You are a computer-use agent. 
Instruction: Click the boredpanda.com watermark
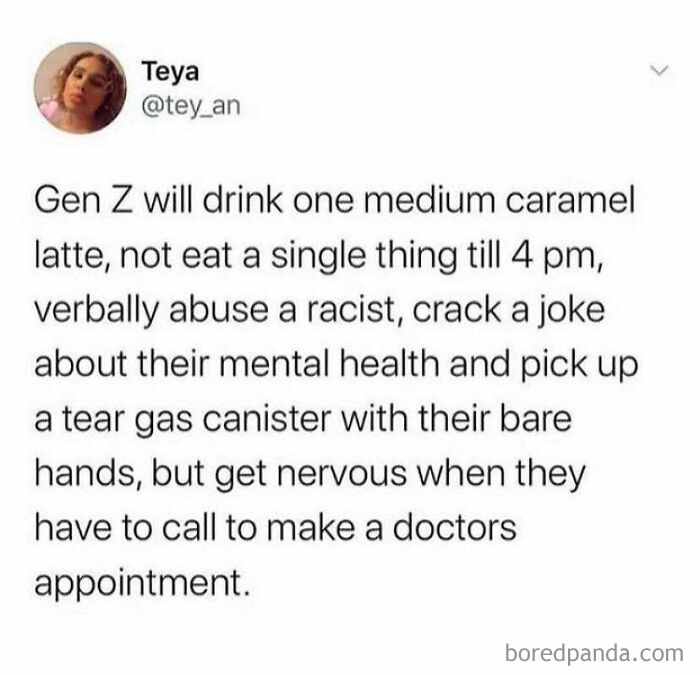click(594, 654)
